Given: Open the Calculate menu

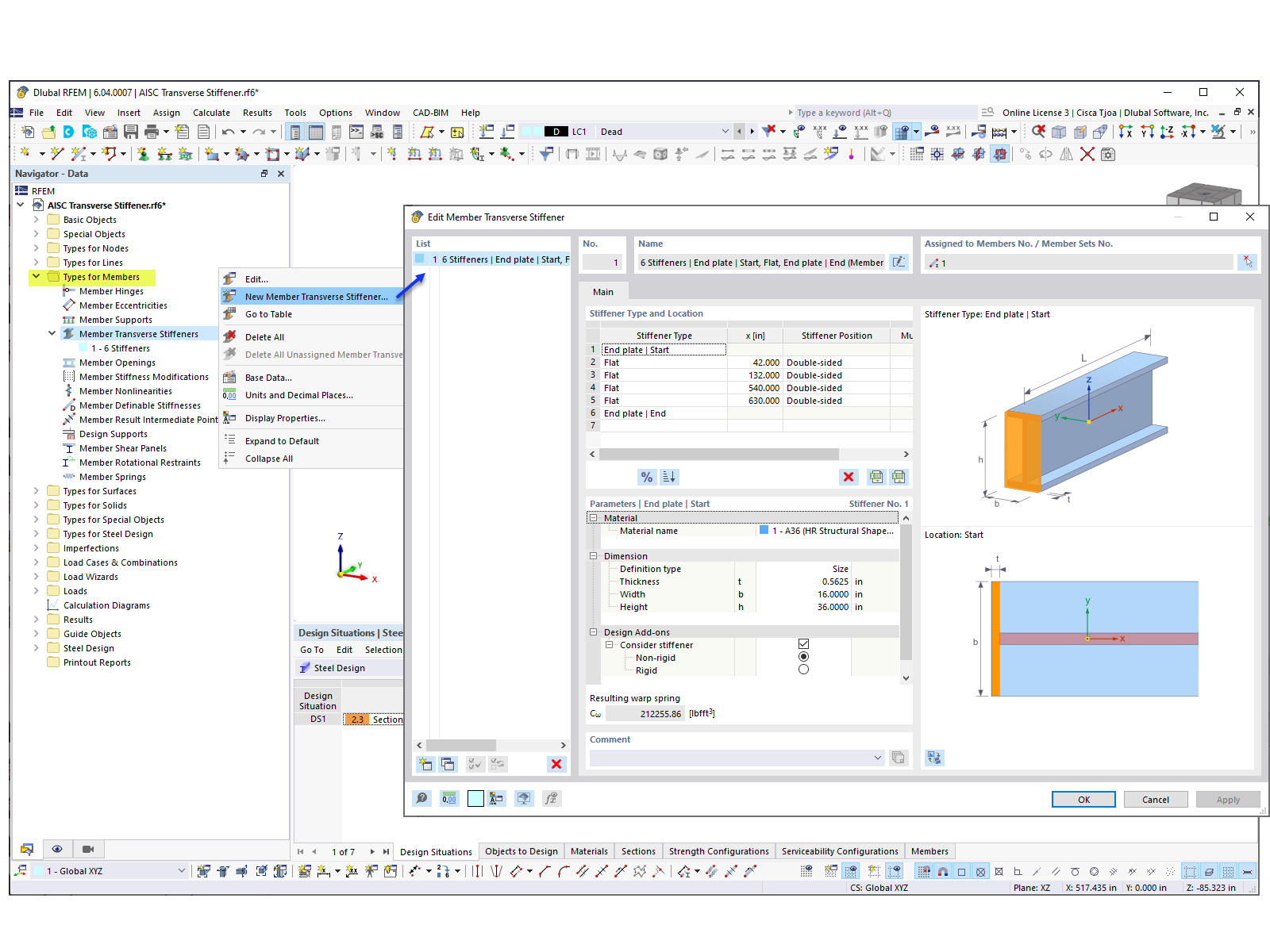Looking at the screenshot, I should click(x=211, y=113).
